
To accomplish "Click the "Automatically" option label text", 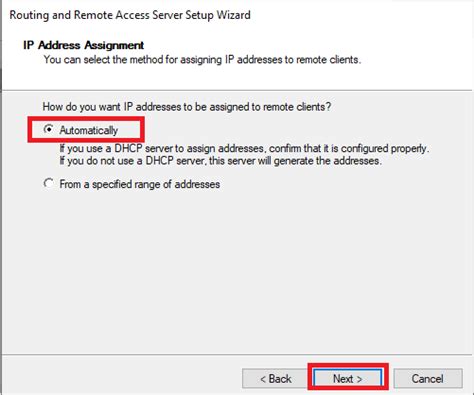I will pos(89,130).
